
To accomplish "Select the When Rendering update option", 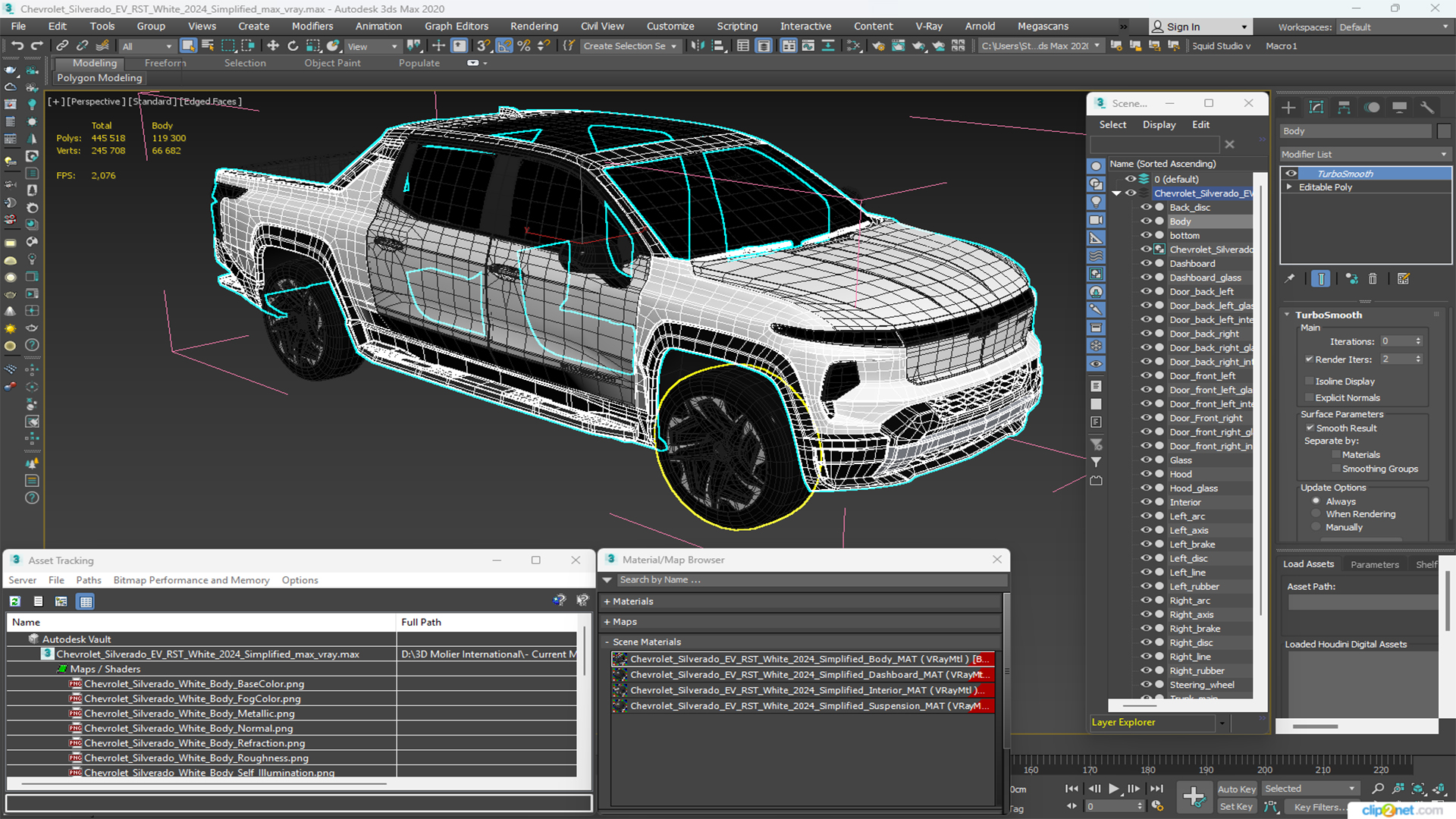I will pyautogui.click(x=1316, y=514).
